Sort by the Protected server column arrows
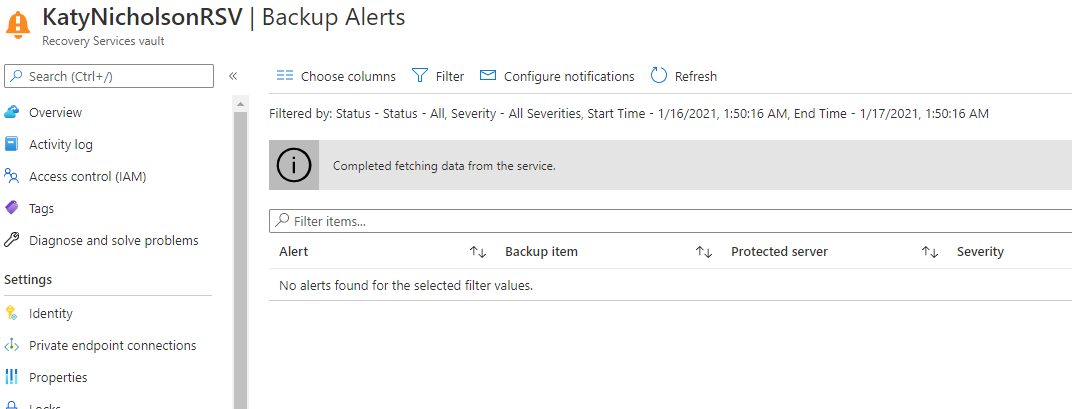Screen dimensions: 1072x409 click(929, 252)
